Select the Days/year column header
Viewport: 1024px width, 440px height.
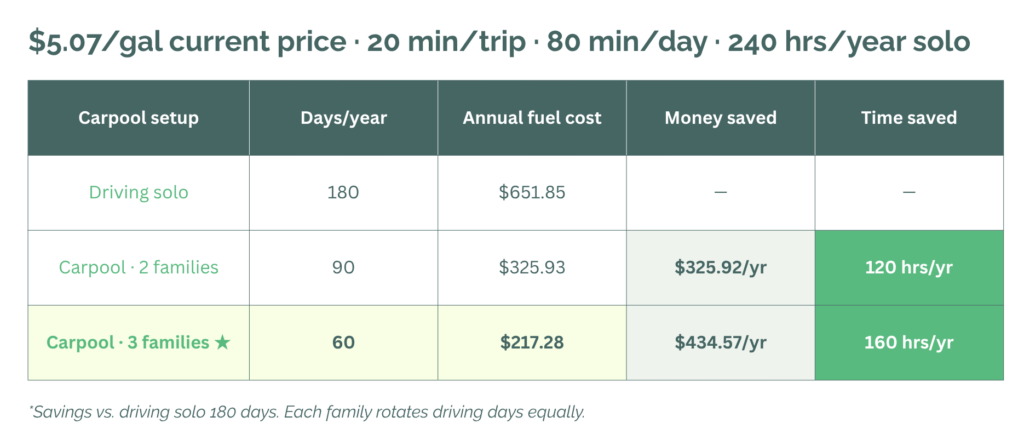pyautogui.click(x=343, y=118)
